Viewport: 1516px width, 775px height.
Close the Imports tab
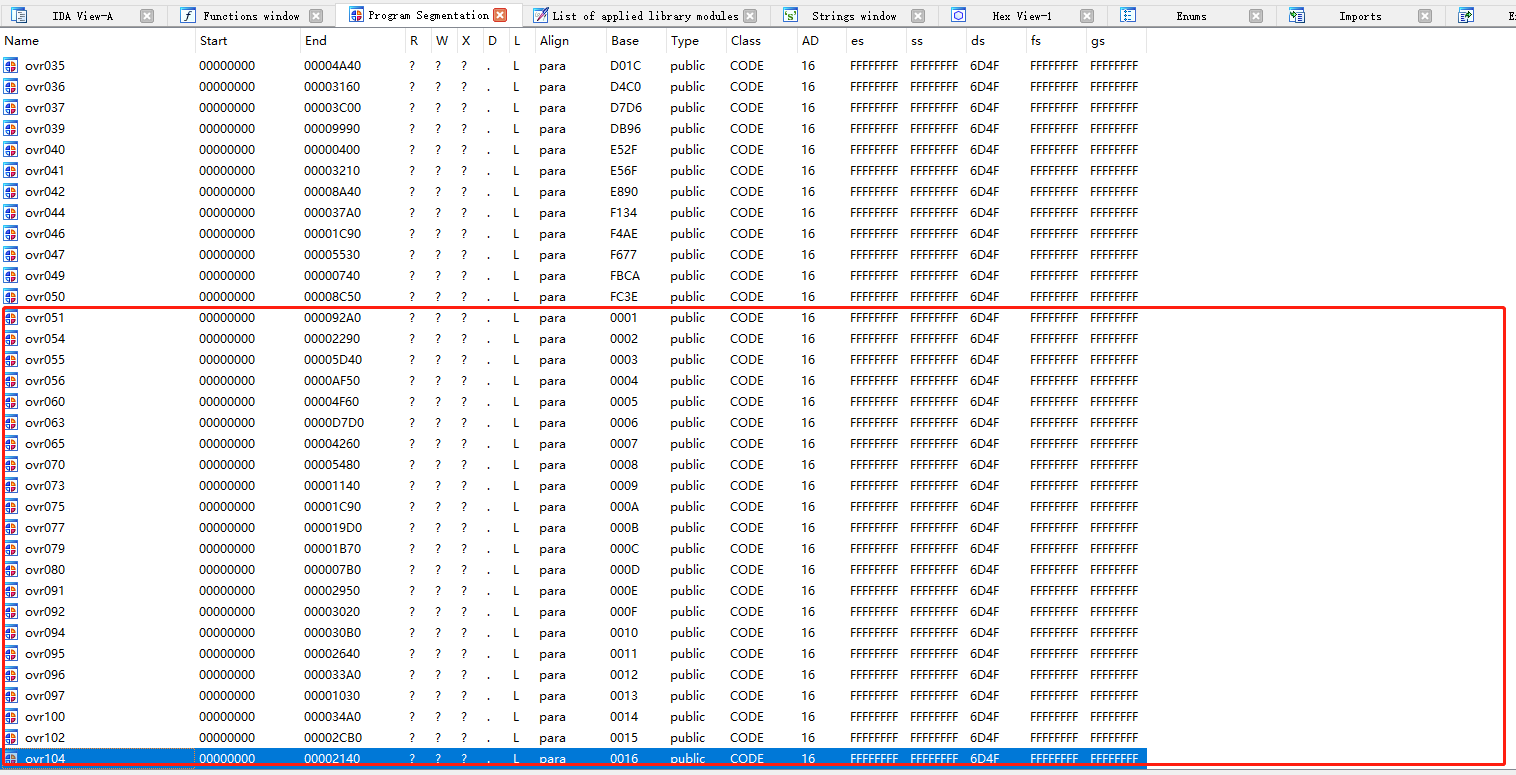(1425, 16)
